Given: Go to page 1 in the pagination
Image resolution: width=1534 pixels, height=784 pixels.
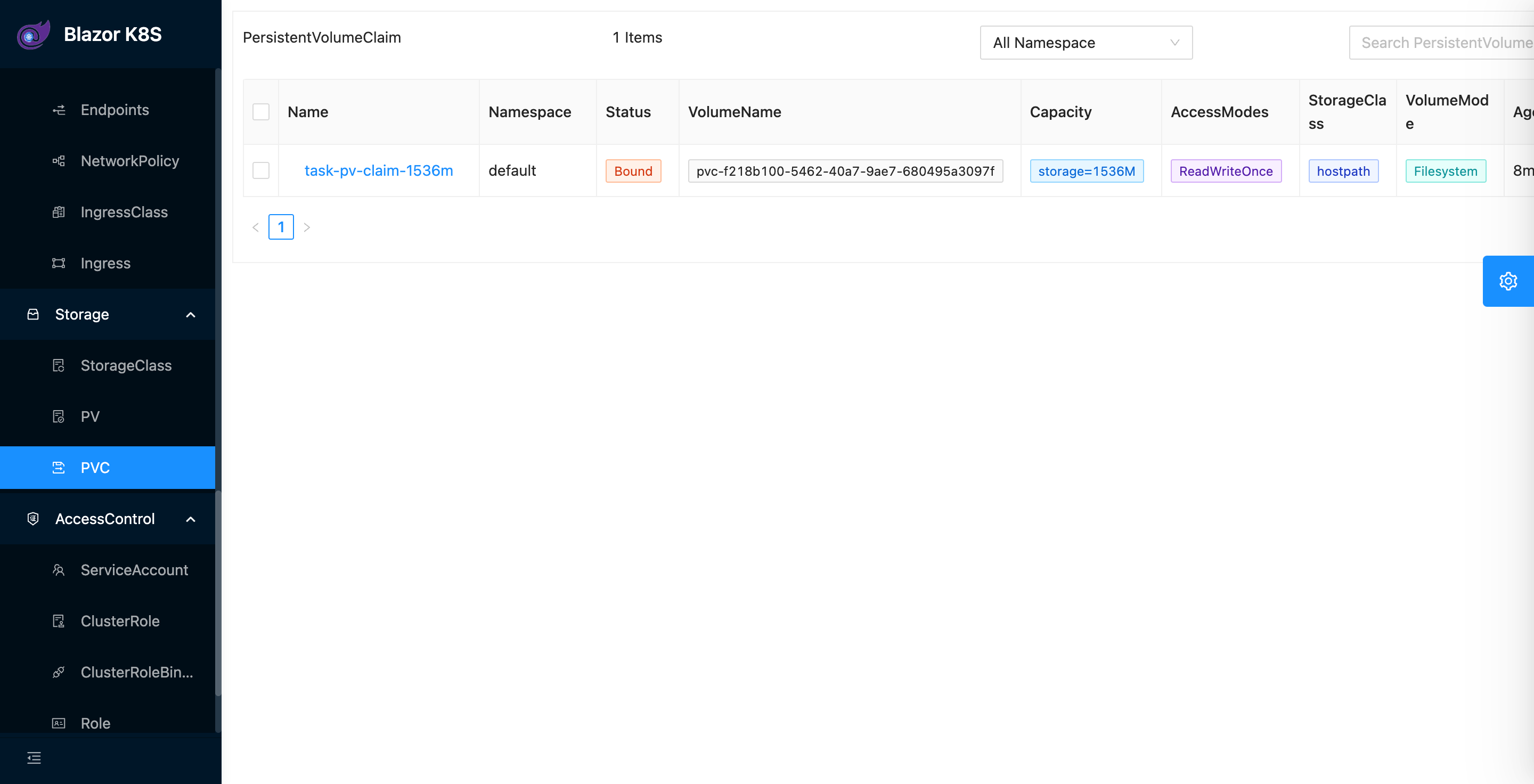Looking at the screenshot, I should [x=281, y=227].
